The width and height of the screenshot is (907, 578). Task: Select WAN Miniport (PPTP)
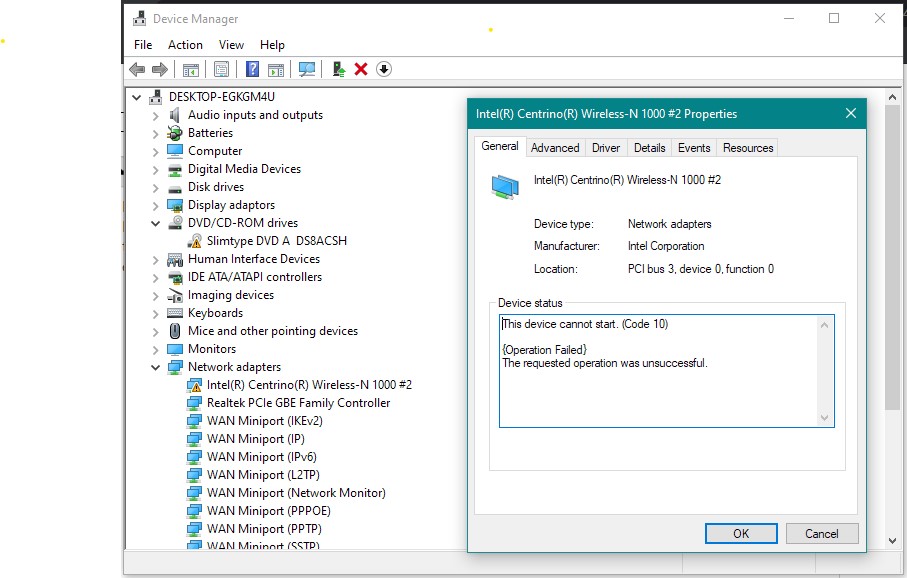point(264,529)
